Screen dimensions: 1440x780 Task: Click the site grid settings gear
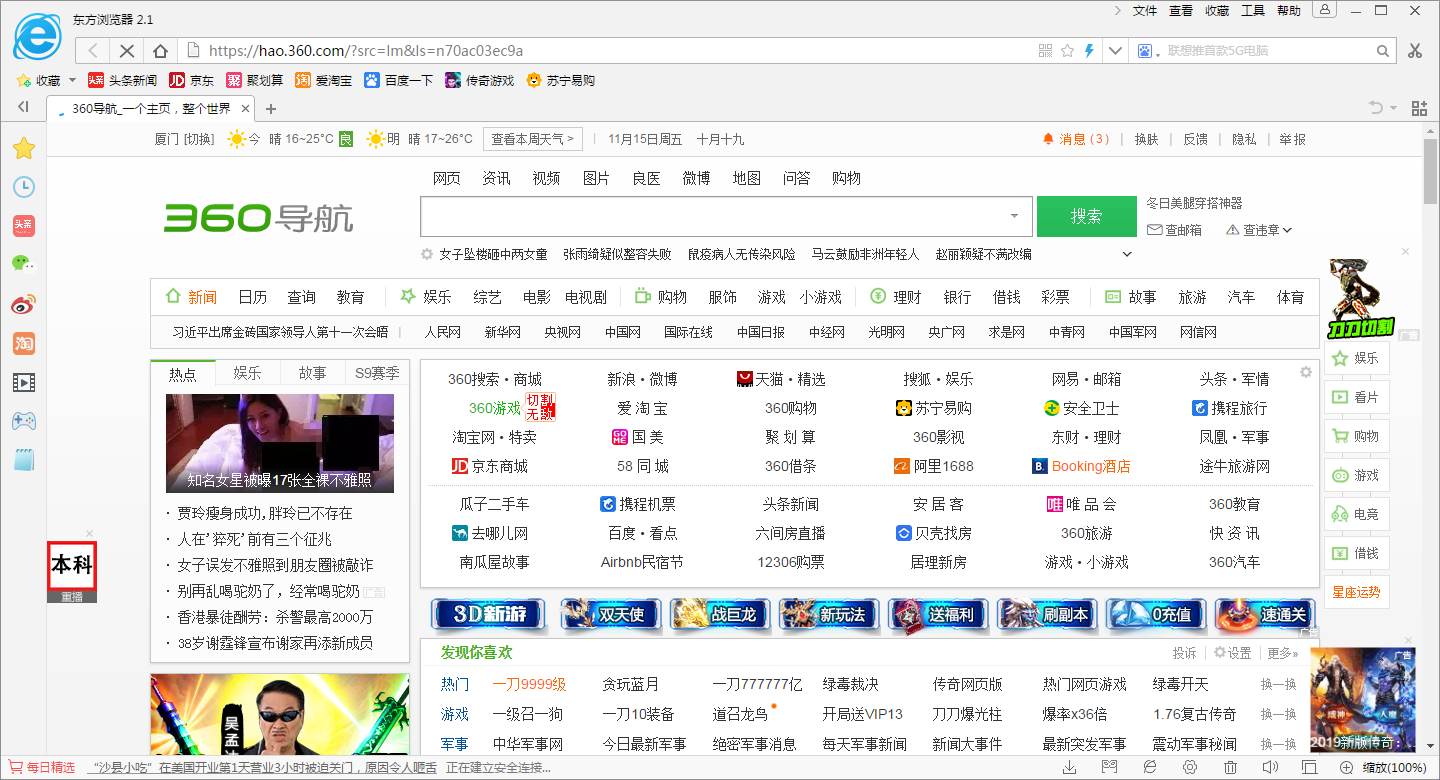pos(1305,372)
